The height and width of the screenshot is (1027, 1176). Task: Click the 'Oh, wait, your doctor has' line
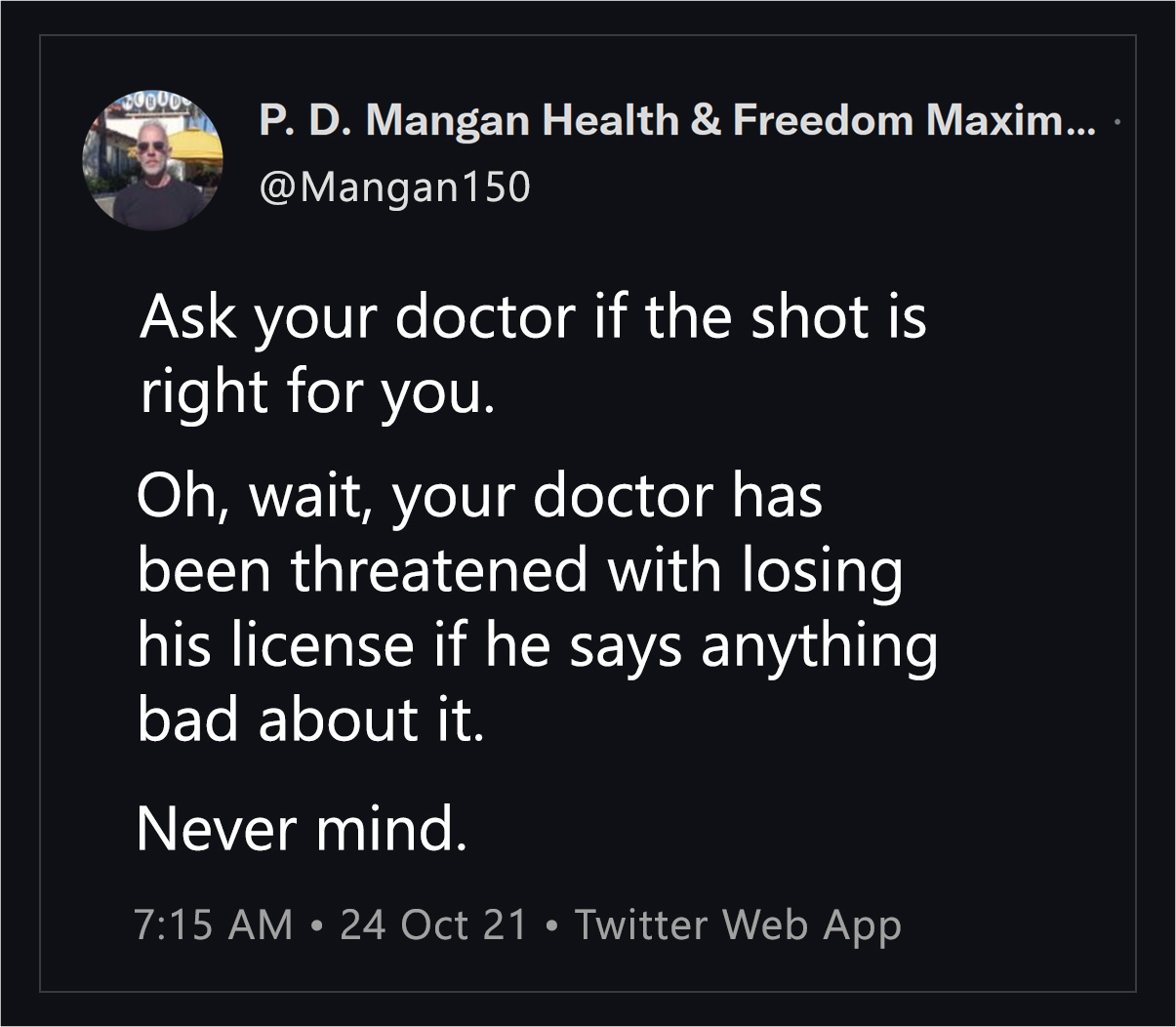pos(479,497)
